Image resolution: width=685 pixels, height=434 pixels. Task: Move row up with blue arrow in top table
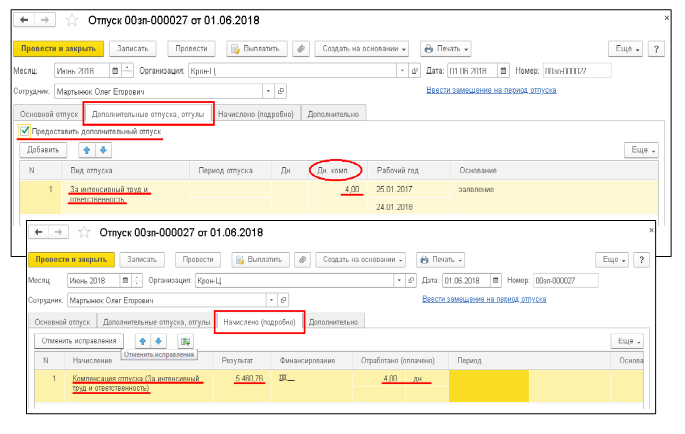[x=85, y=150]
